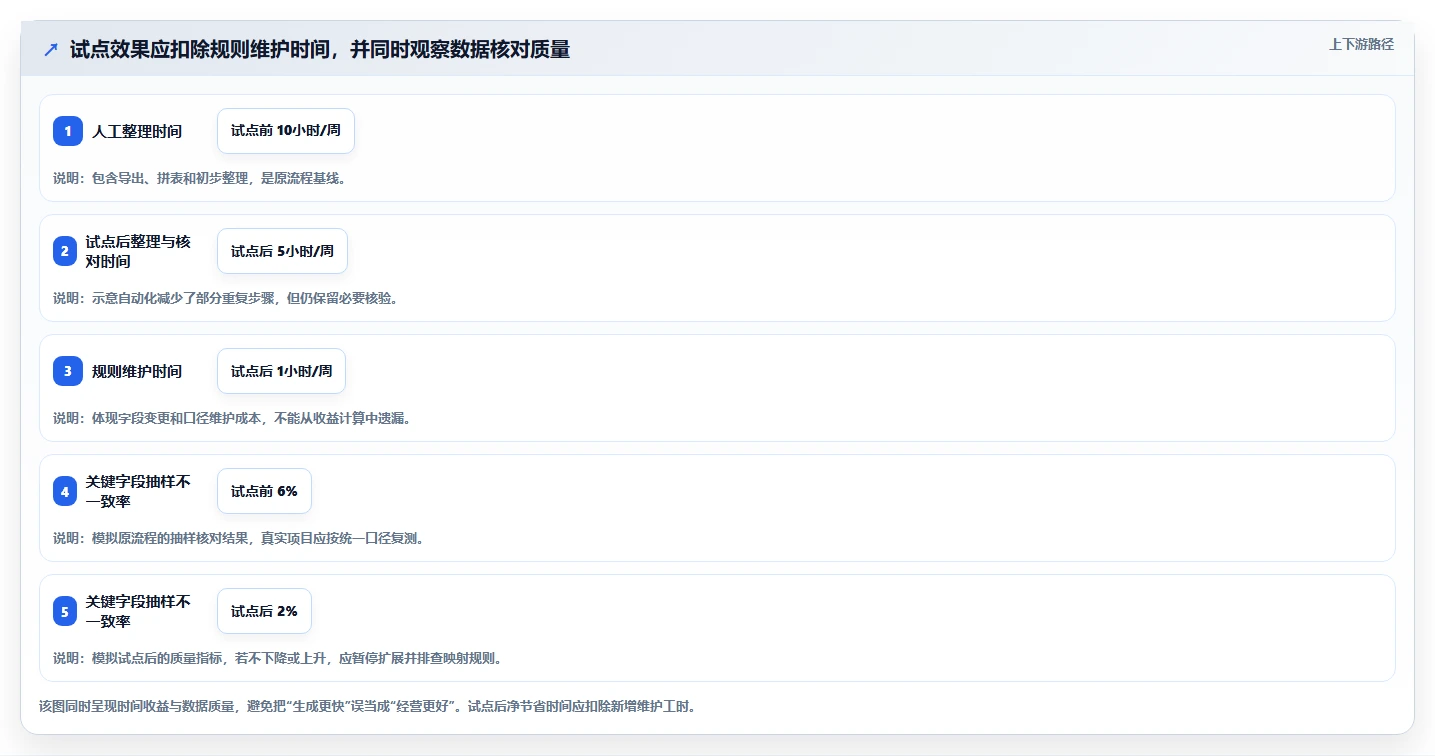Viewport: 1435px width, 756px height.
Task: Click the note about 原流程的抽样核对结果
Action: pyautogui.click(x=239, y=538)
